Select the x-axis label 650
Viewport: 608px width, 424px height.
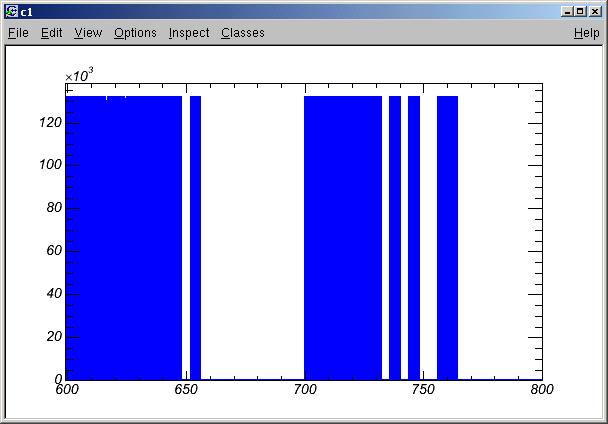point(186,389)
